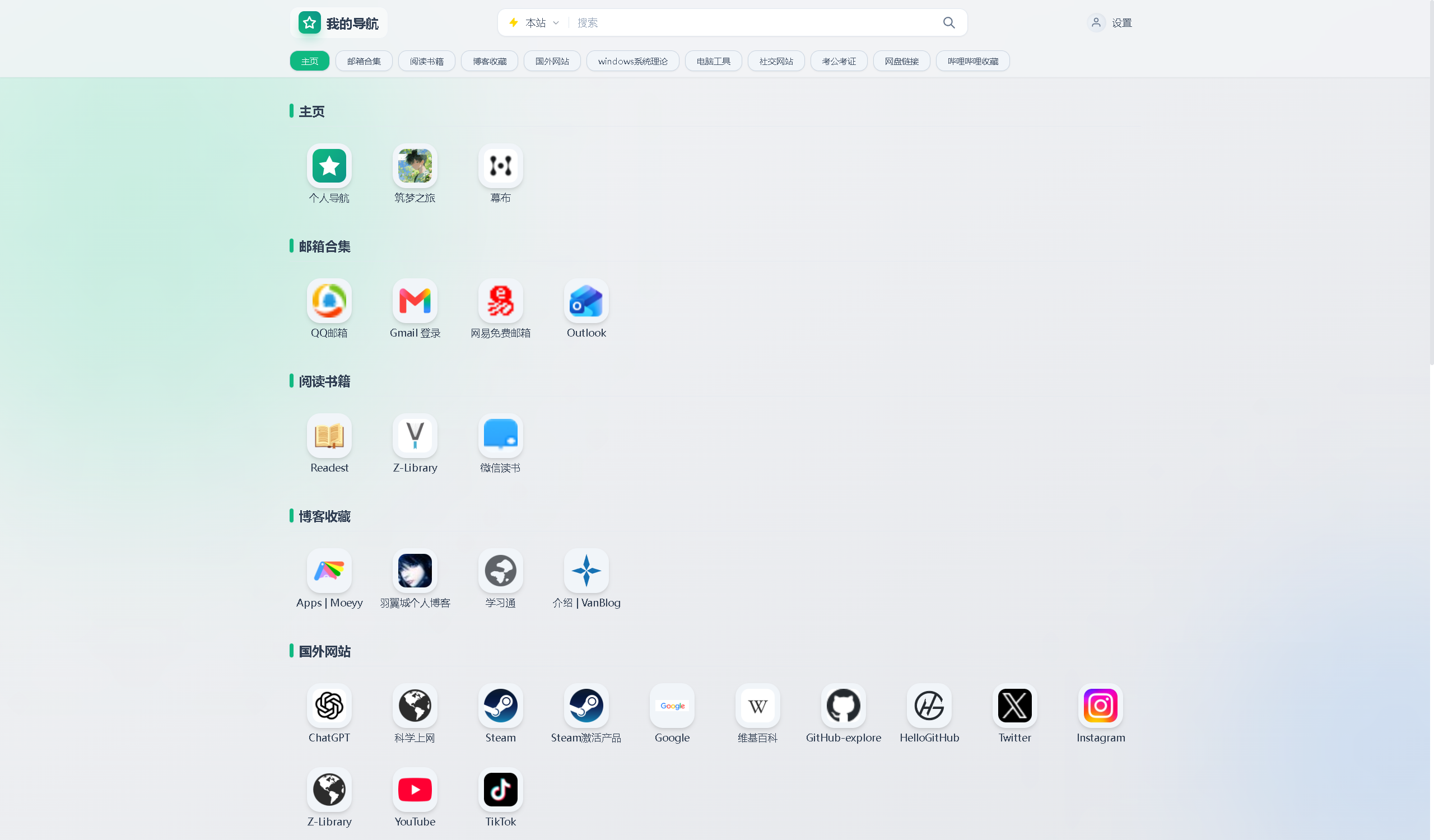Image resolution: width=1434 pixels, height=840 pixels.
Task: Switch to the 电脑工具 tab
Action: coord(713,61)
